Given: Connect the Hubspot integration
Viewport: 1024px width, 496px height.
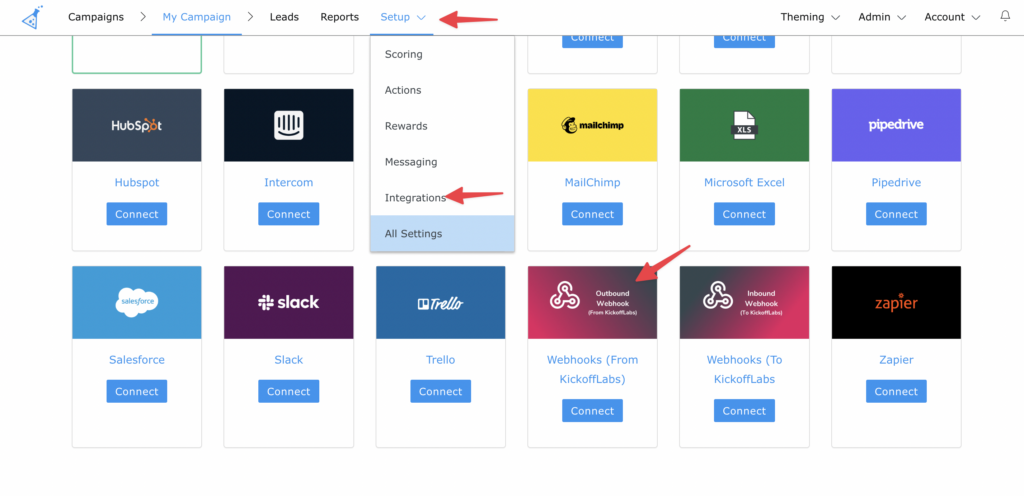Looking at the screenshot, I should click(136, 214).
